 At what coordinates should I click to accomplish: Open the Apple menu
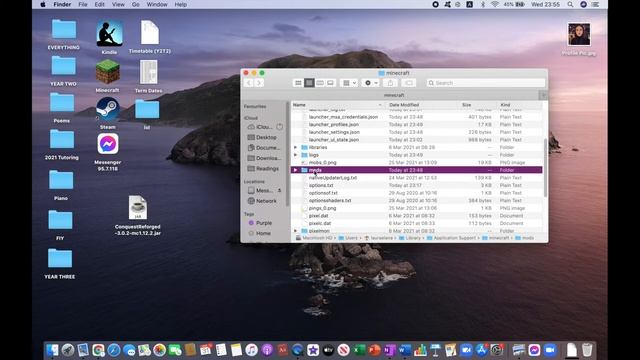tap(43, 4)
